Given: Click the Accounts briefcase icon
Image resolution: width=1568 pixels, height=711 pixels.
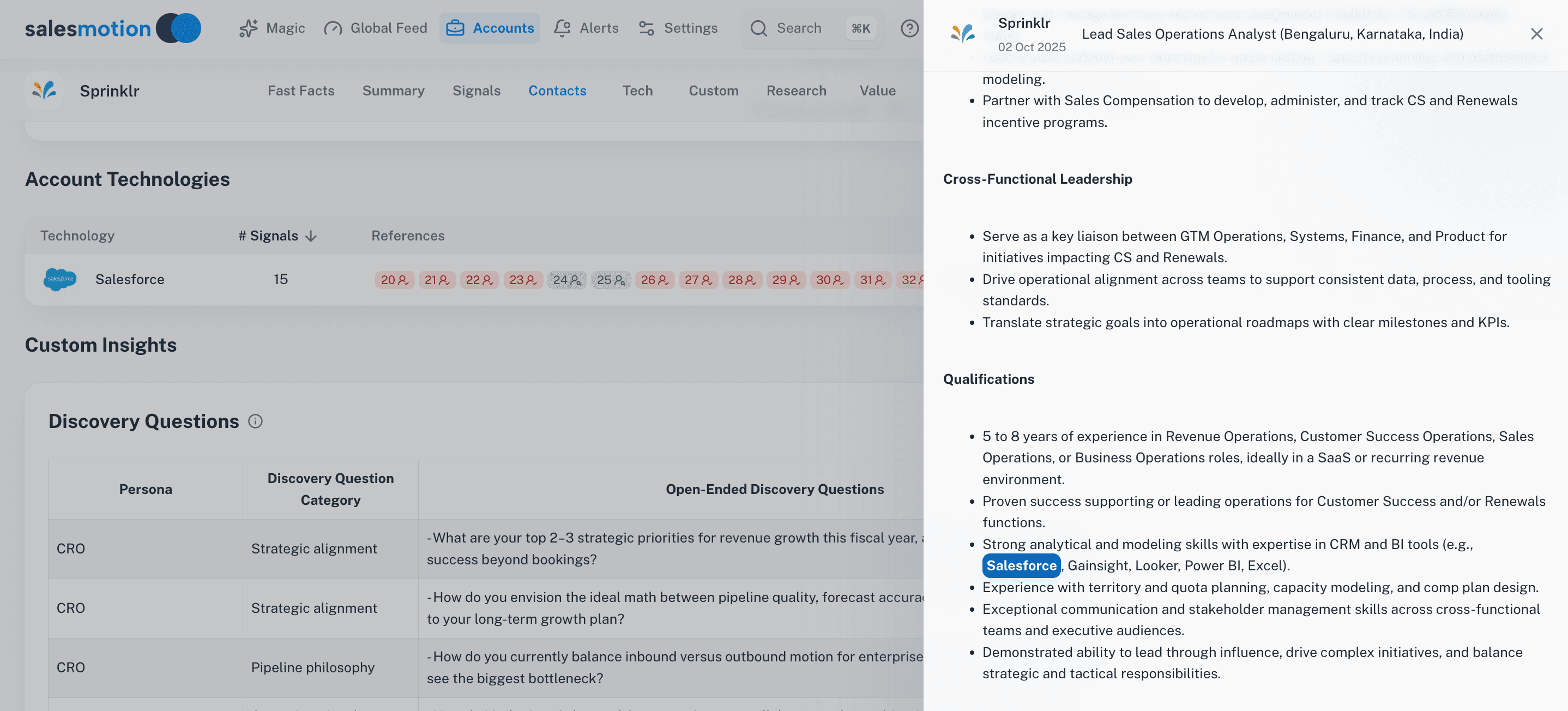Looking at the screenshot, I should [x=455, y=28].
